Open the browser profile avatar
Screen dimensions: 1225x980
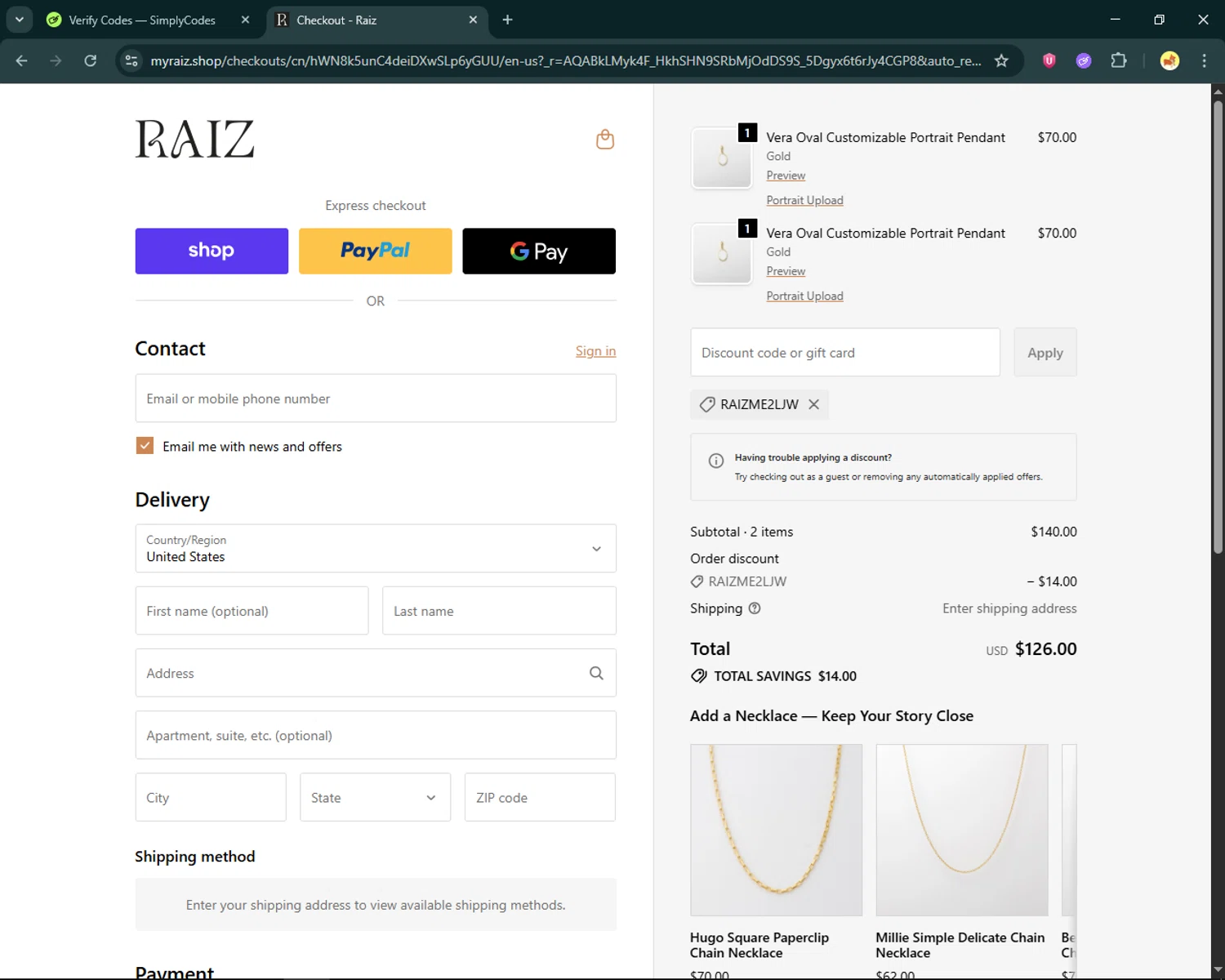[x=1169, y=60]
